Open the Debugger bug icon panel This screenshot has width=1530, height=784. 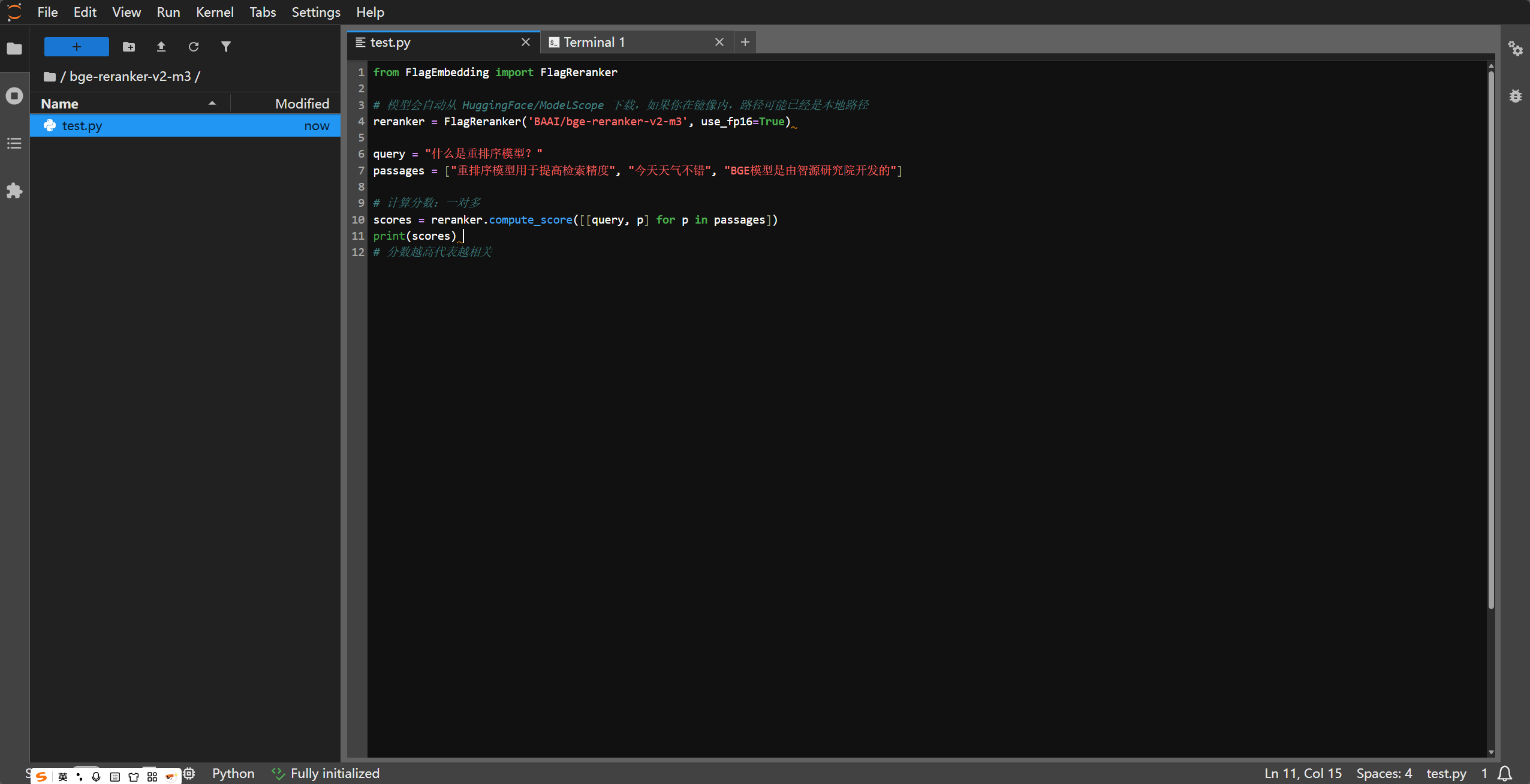pos(1515,96)
